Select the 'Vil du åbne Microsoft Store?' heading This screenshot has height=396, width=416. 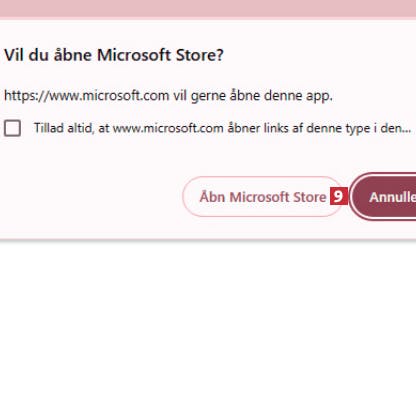pos(114,55)
